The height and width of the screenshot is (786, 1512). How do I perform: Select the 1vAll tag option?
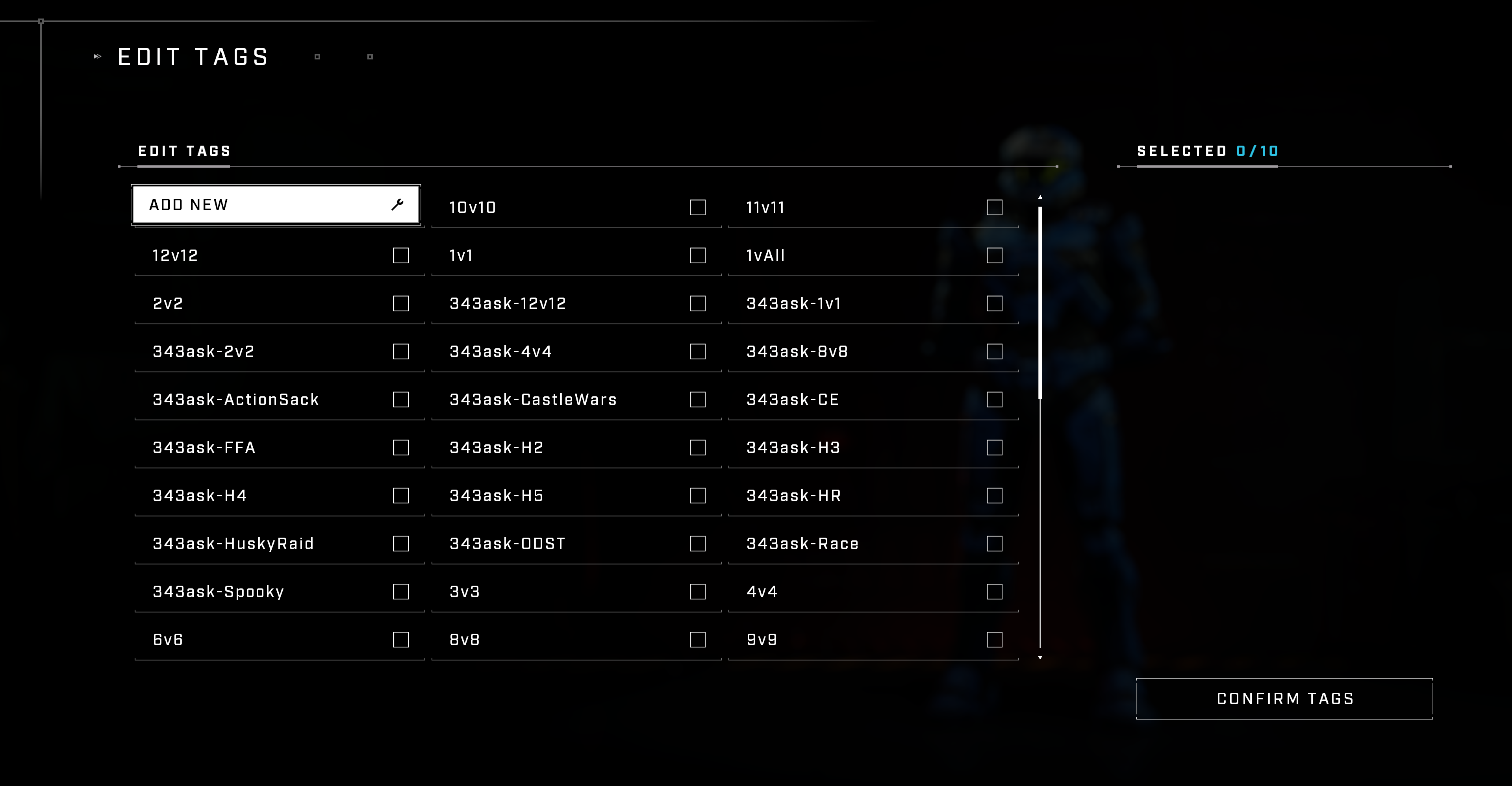pos(994,255)
